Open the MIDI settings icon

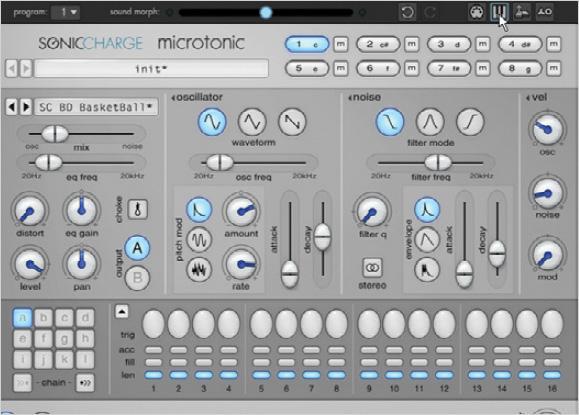click(x=476, y=12)
